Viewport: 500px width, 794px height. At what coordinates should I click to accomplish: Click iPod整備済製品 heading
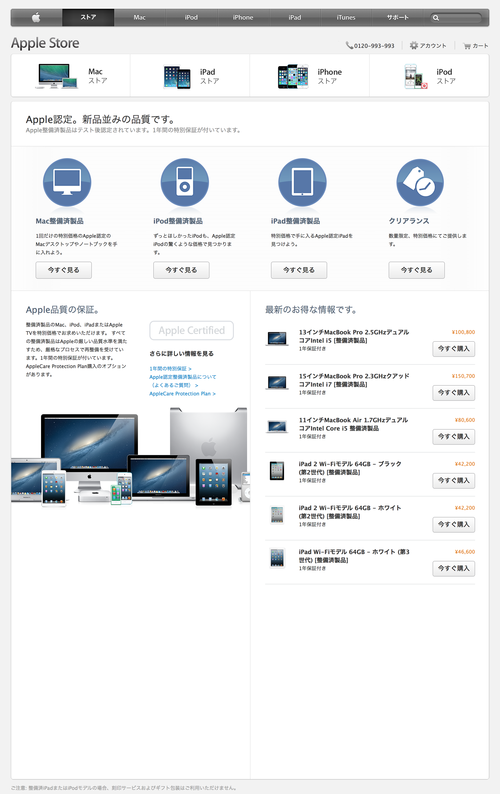[178, 221]
